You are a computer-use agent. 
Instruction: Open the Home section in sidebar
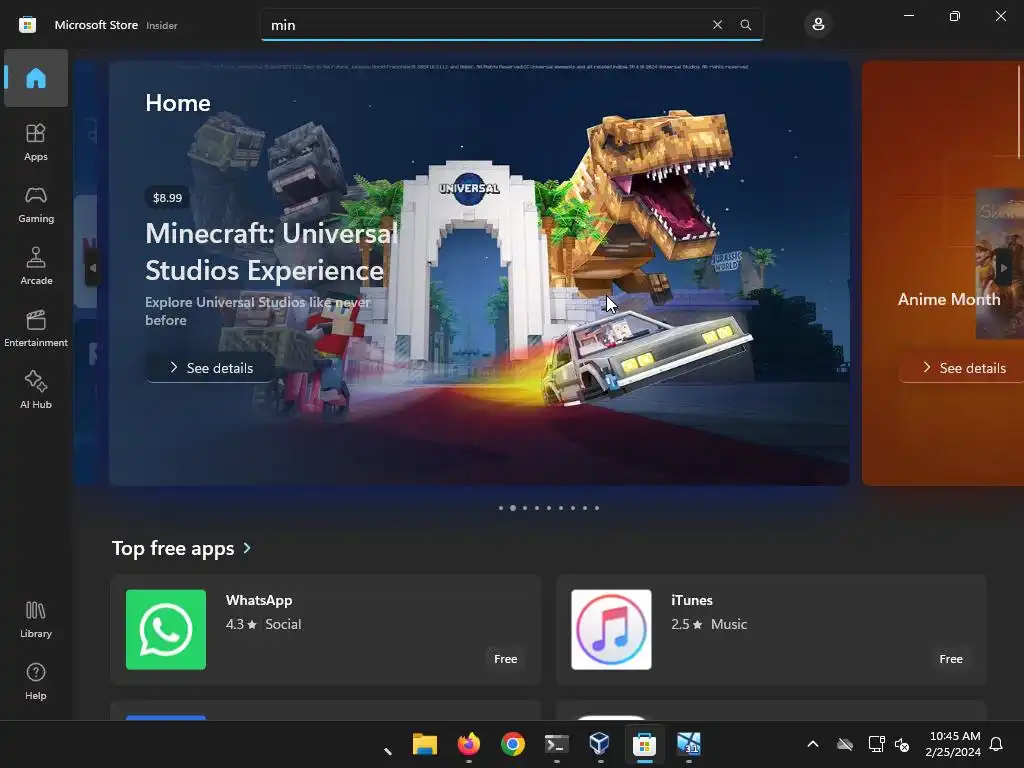tap(36, 78)
